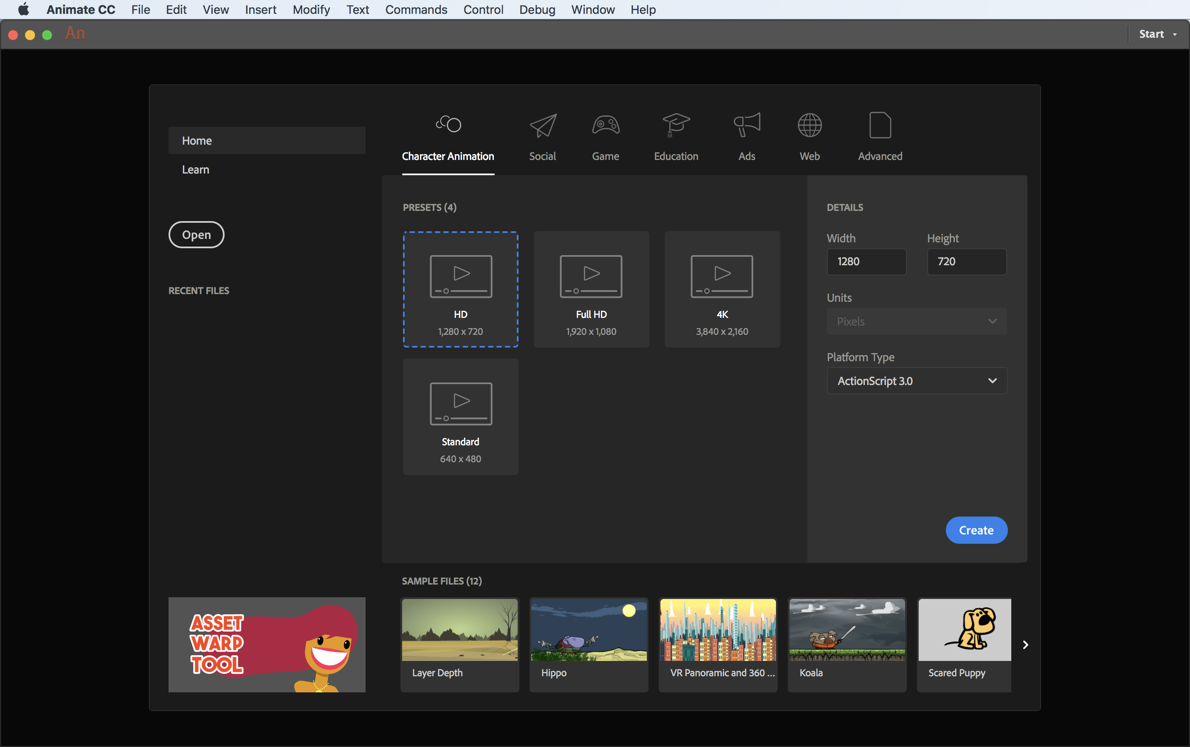Select the Standard 640 x 480 preset
Image resolution: width=1190 pixels, height=747 pixels.
point(460,416)
